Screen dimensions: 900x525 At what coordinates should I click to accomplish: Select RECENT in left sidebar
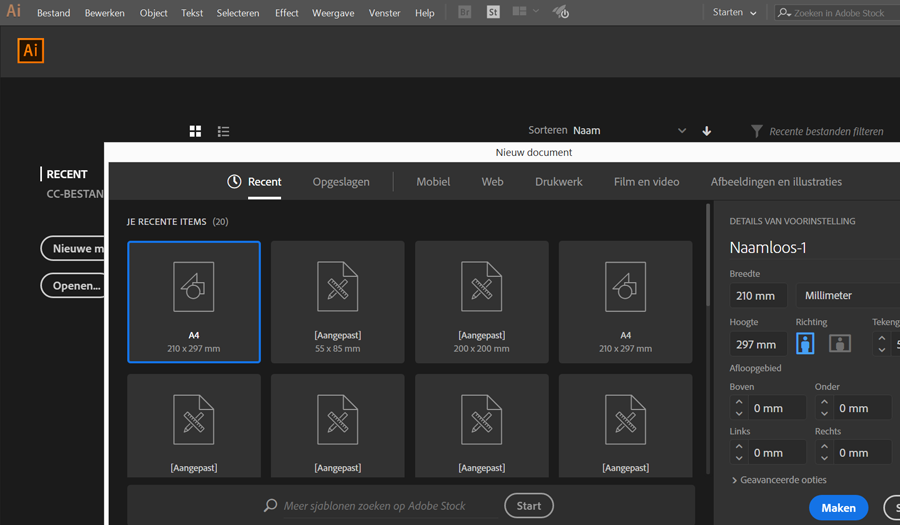coord(67,174)
